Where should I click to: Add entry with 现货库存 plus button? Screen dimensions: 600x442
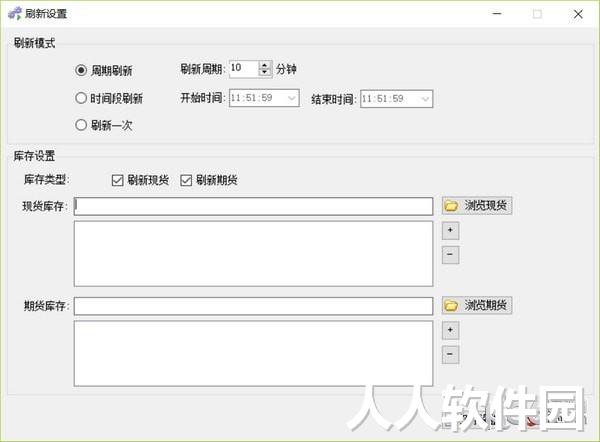(450, 230)
